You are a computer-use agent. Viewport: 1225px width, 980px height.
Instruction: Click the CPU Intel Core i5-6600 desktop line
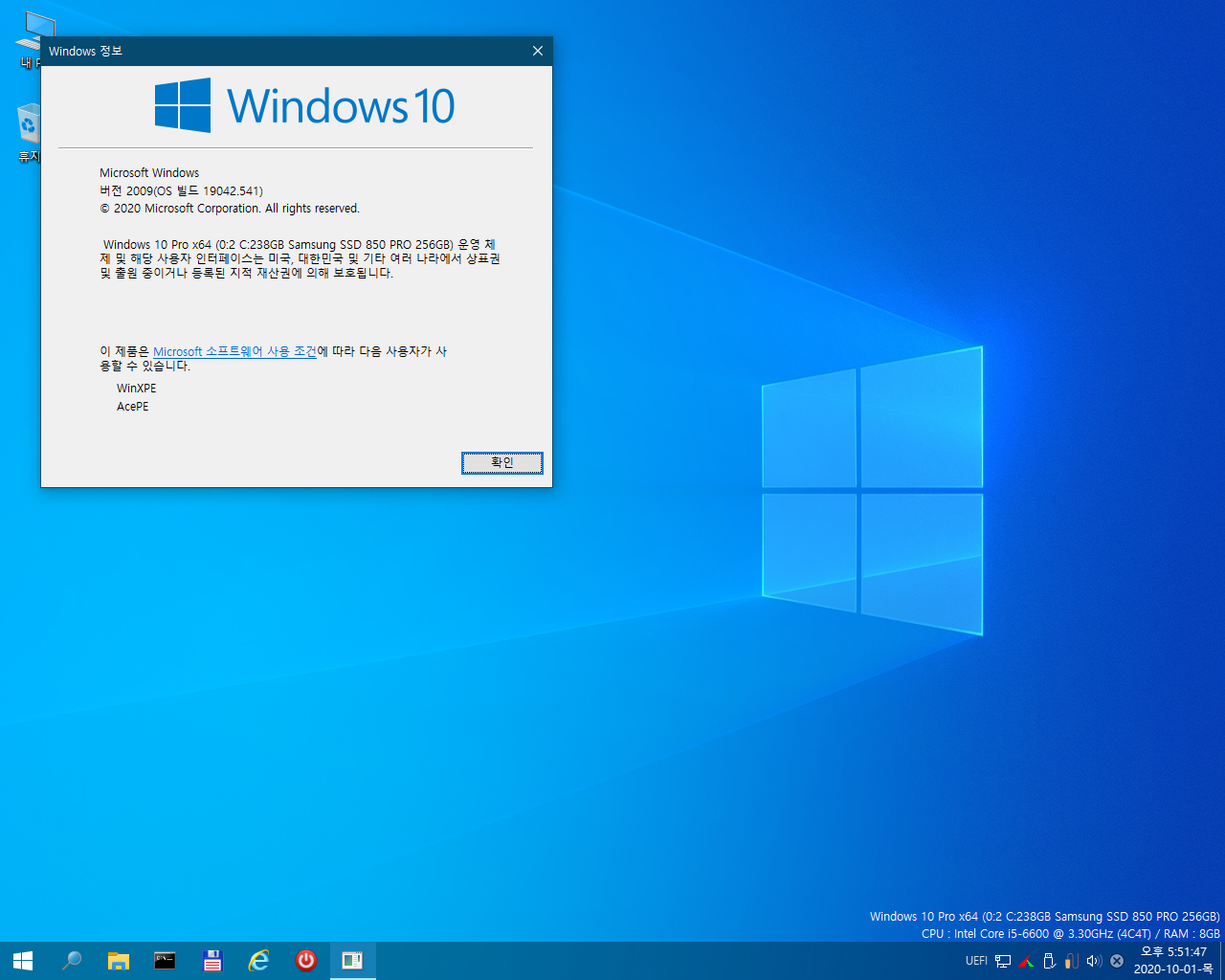pyautogui.click(x=1071, y=934)
